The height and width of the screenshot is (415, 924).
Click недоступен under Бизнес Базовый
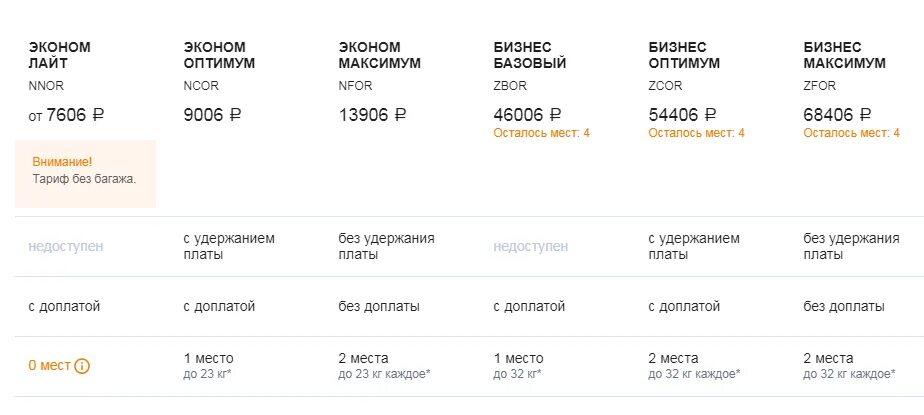[x=530, y=246]
